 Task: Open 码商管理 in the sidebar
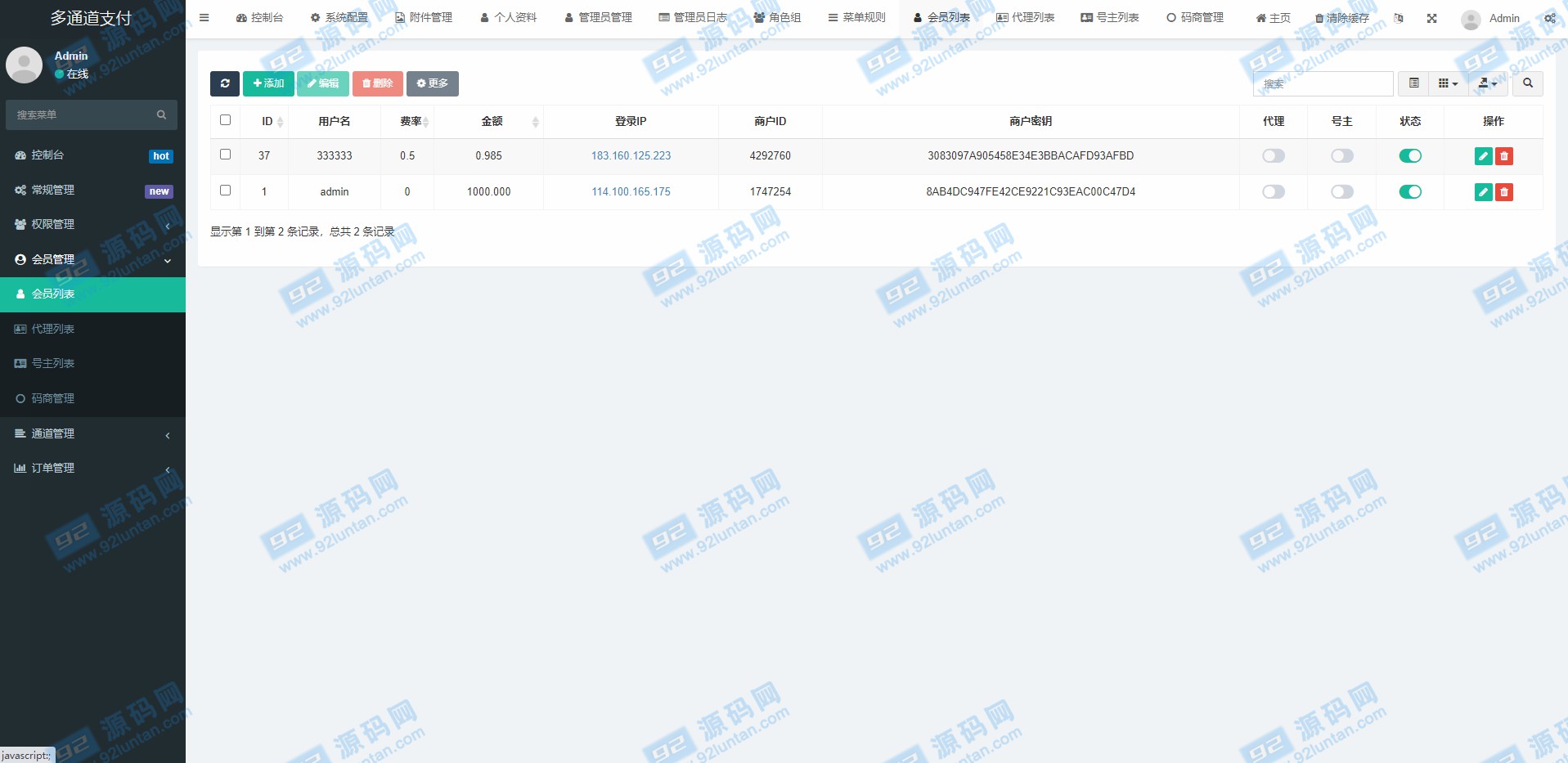[x=92, y=398]
